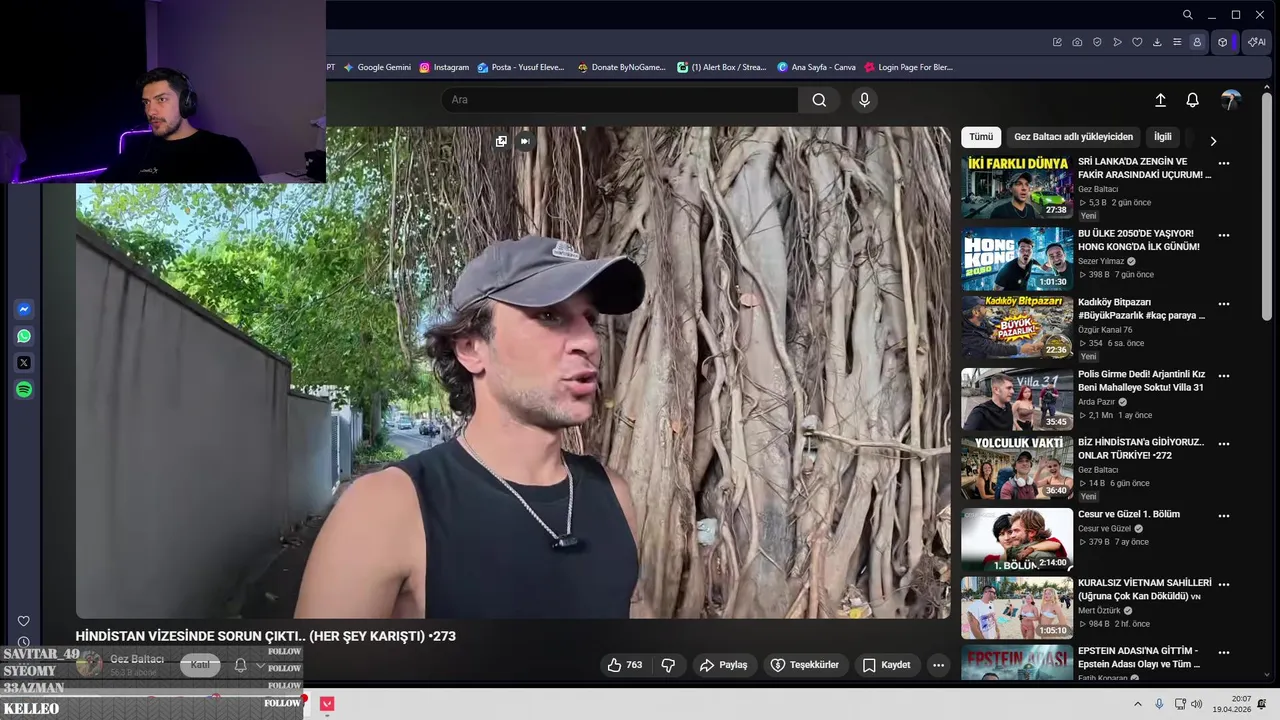Viewport: 1280px width, 720px height.
Task: Open WhatsApp in the browser sidebar
Action: (x=24, y=336)
